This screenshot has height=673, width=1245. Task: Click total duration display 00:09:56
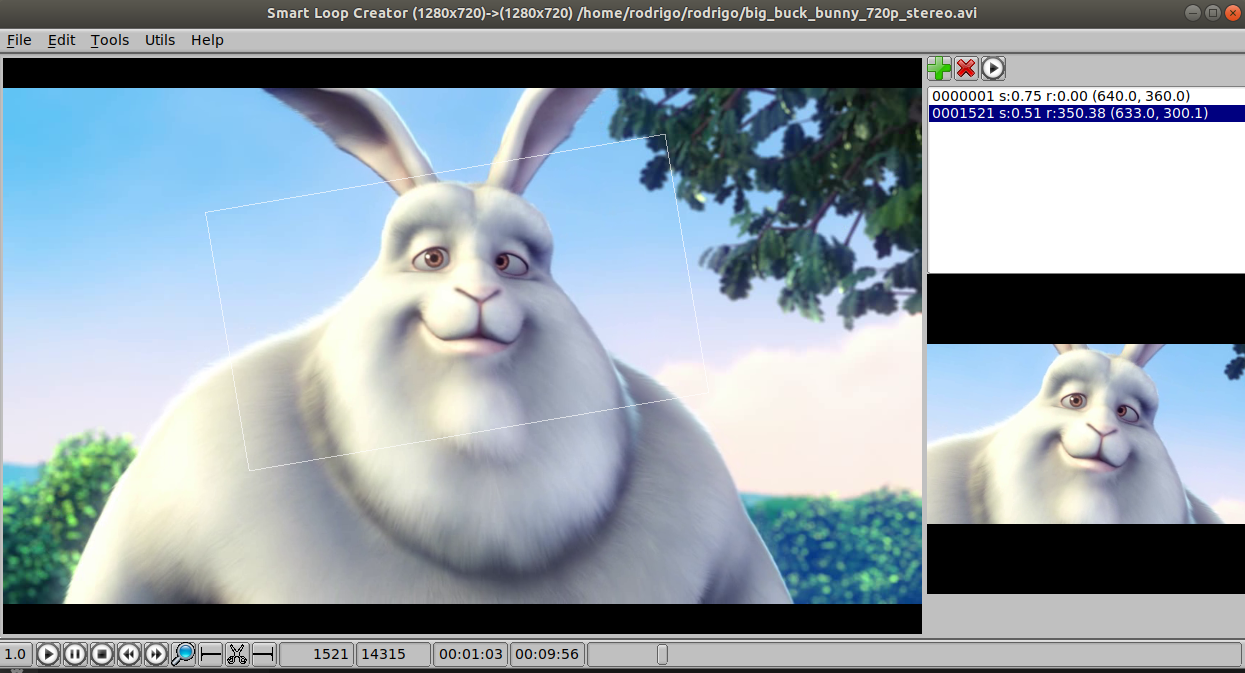click(547, 654)
